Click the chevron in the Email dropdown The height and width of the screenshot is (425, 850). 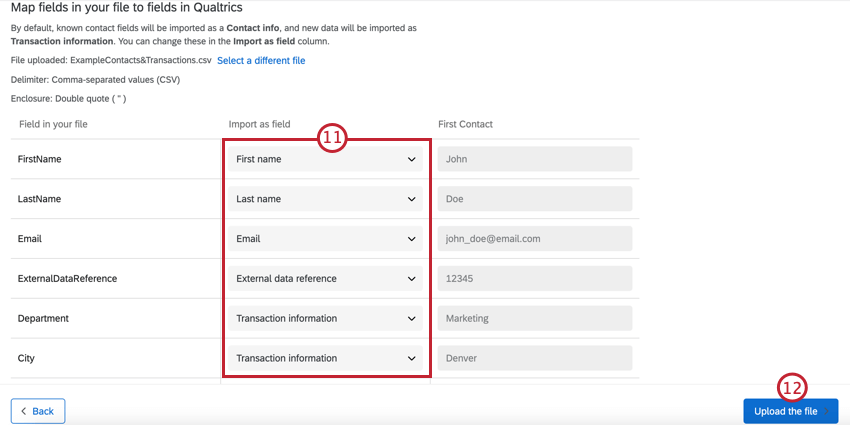coord(411,239)
